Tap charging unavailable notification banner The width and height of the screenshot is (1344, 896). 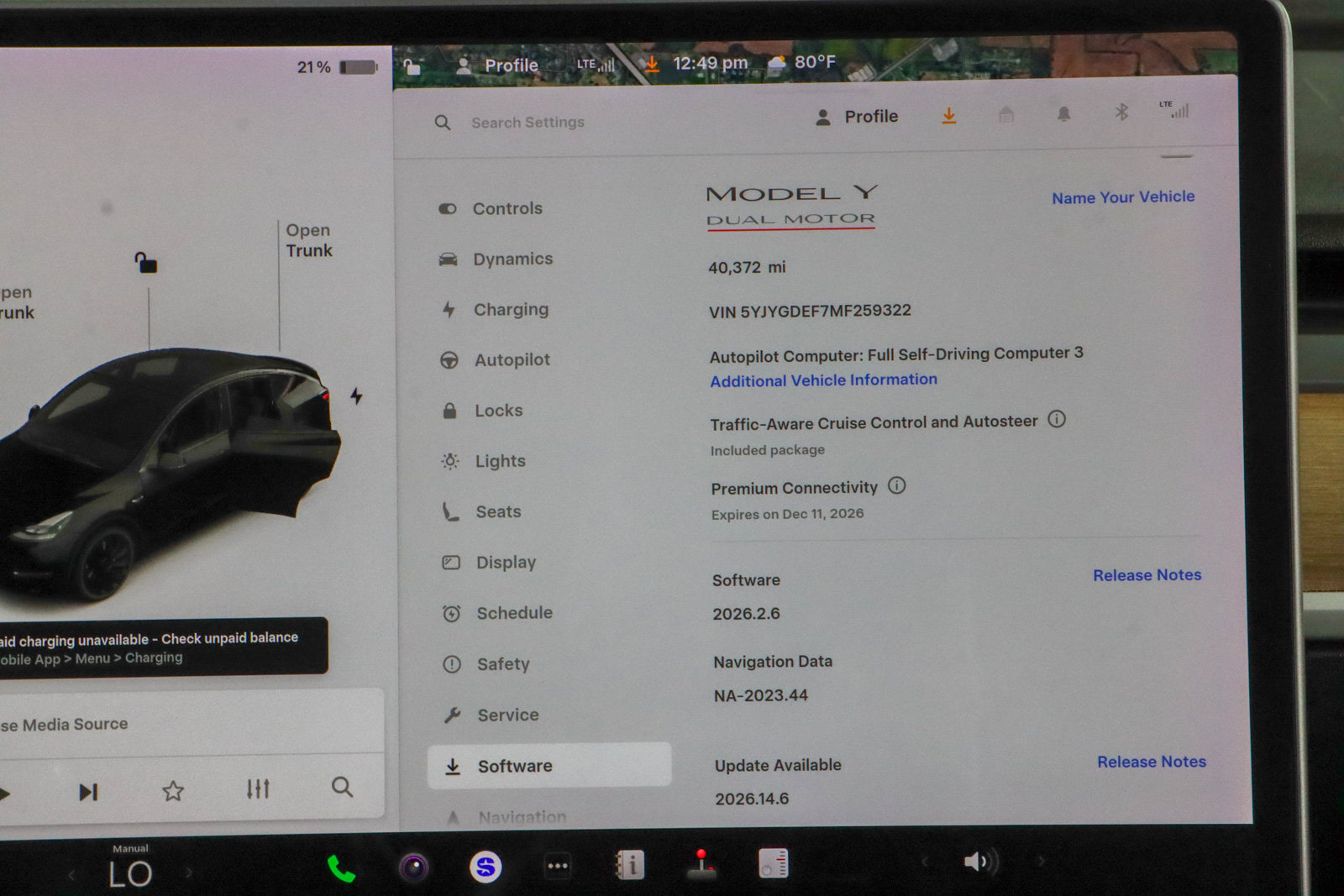[x=162, y=647]
